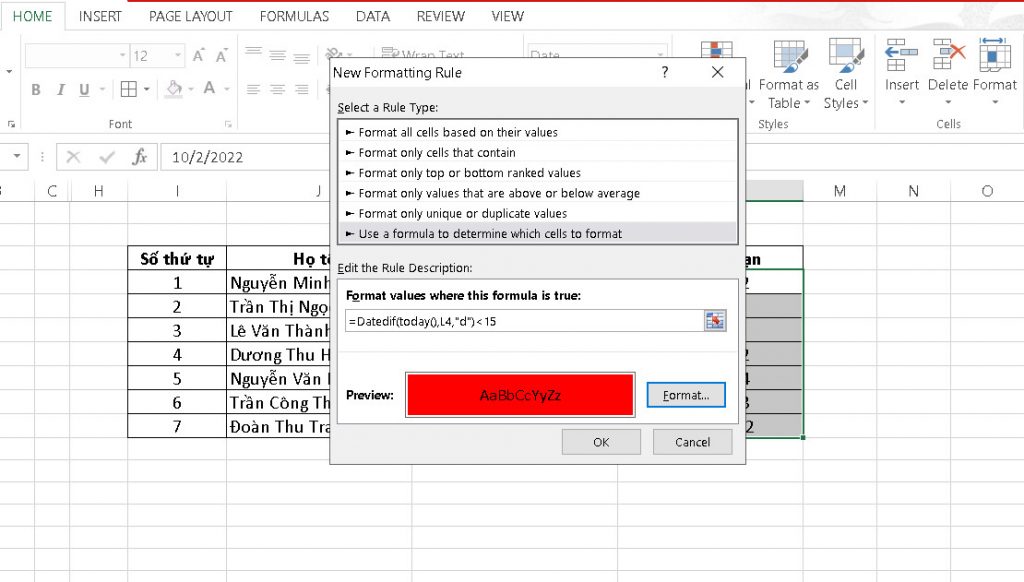
Task: Apply bold formatting
Action: coord(36,89)
